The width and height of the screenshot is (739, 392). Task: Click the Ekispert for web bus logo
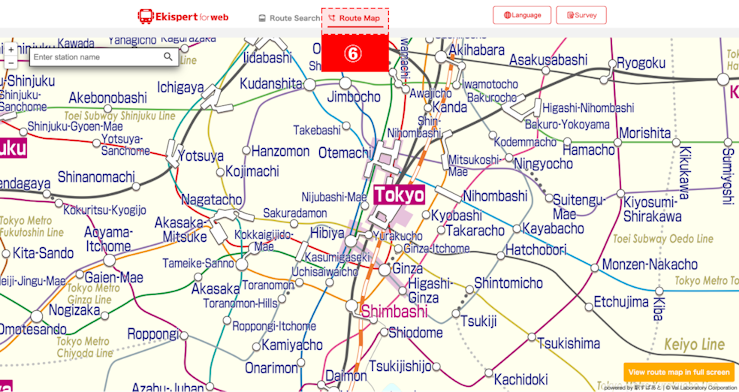coord(183,16)
